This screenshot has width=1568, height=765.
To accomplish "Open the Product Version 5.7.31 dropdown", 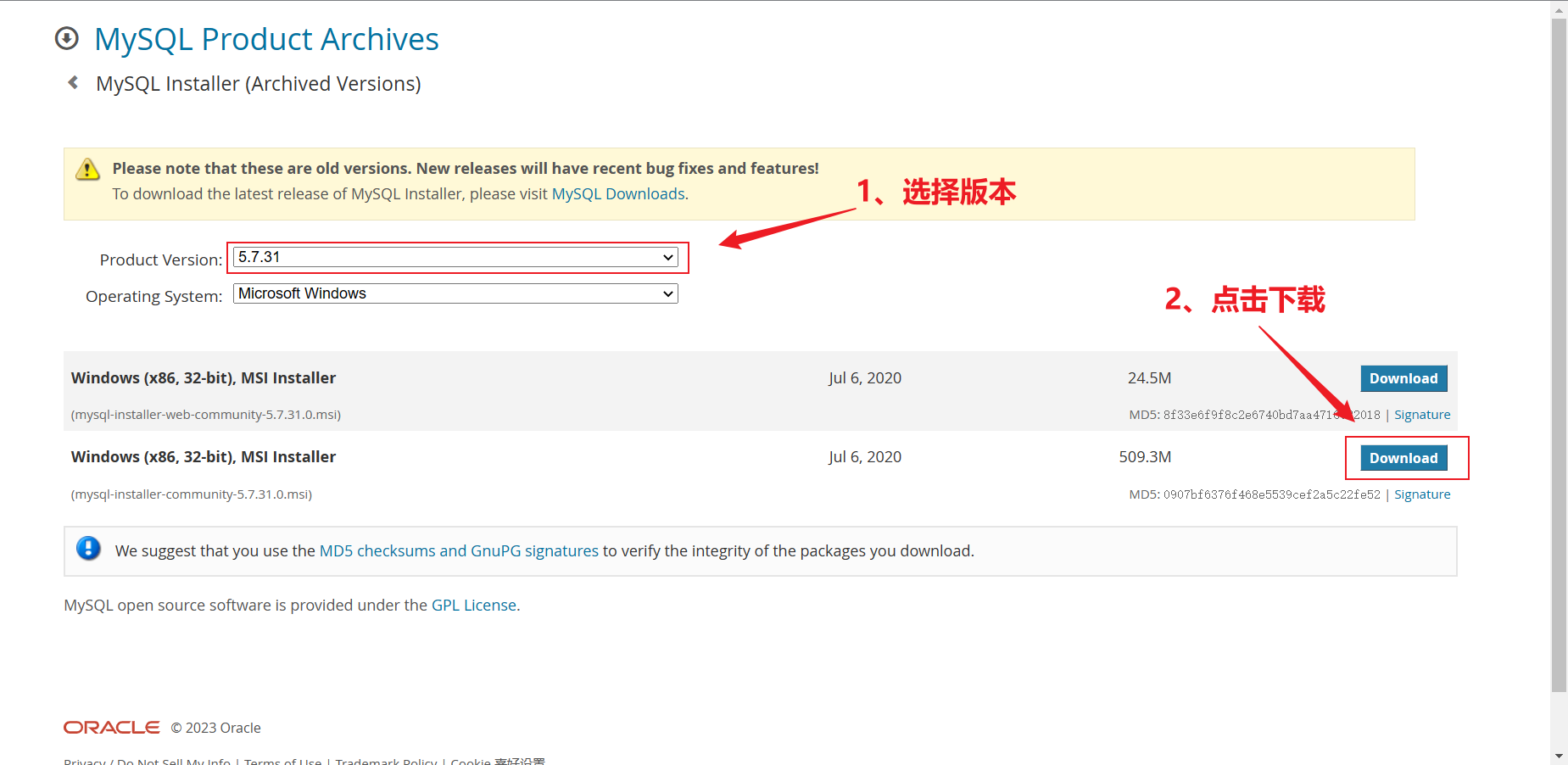I will [455, 257].
